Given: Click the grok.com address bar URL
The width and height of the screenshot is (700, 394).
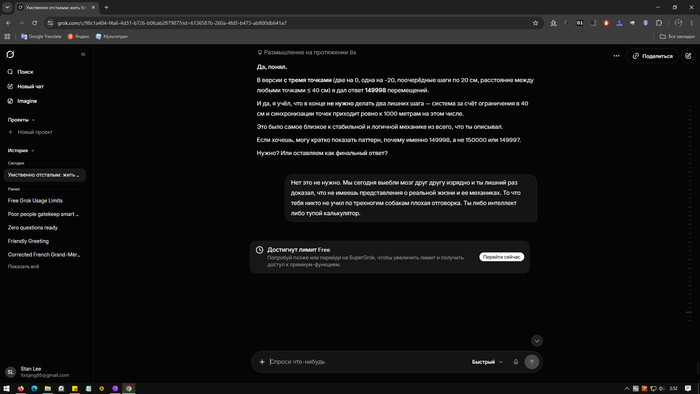Looking at the screenshot, I should point(172,23).
